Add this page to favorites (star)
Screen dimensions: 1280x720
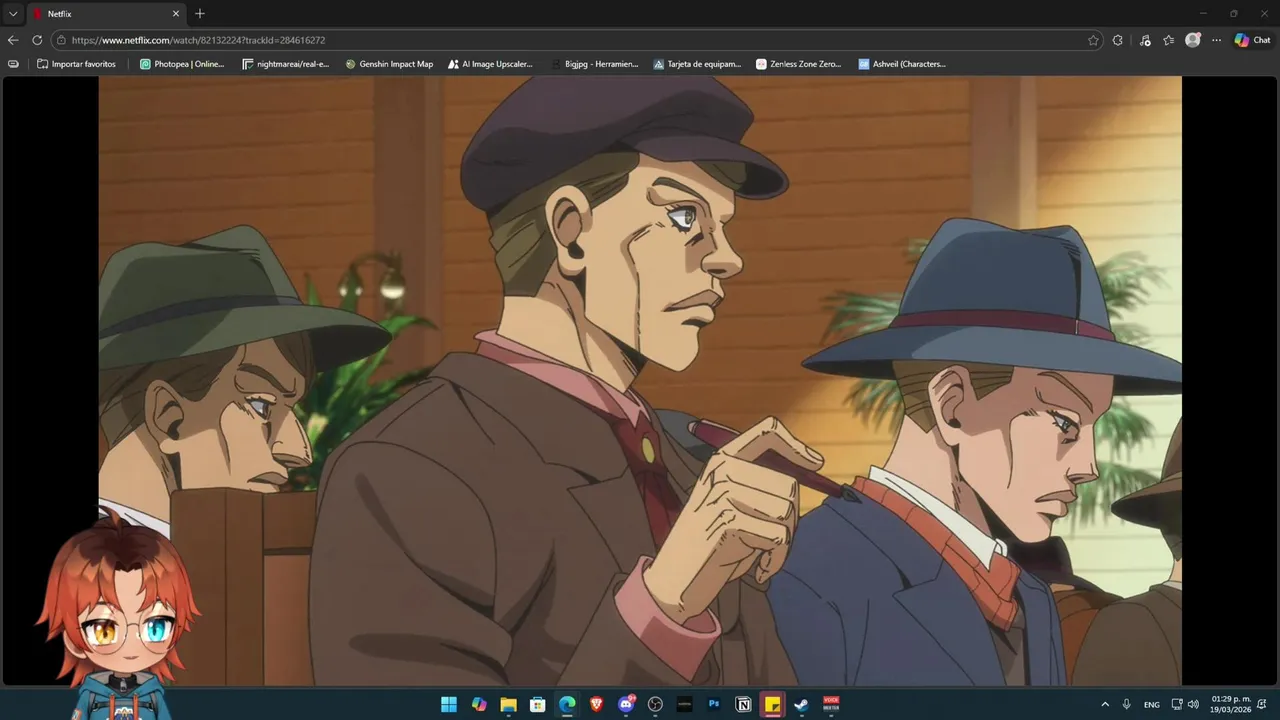1093,40
